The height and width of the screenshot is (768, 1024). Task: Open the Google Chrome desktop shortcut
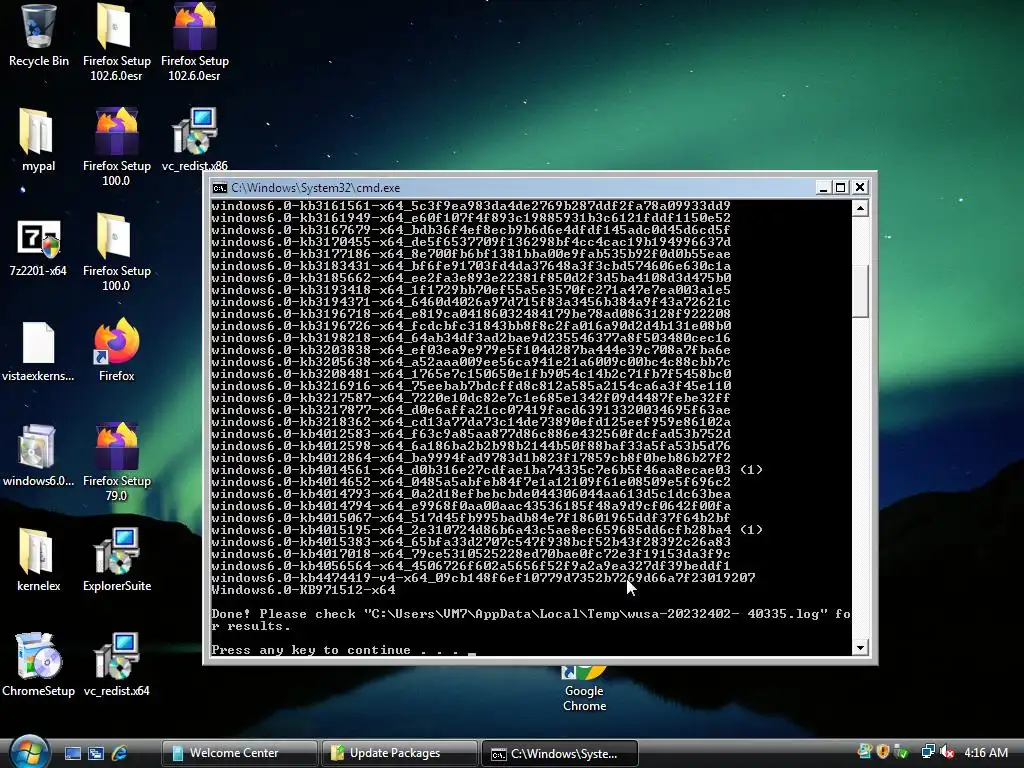584,690
